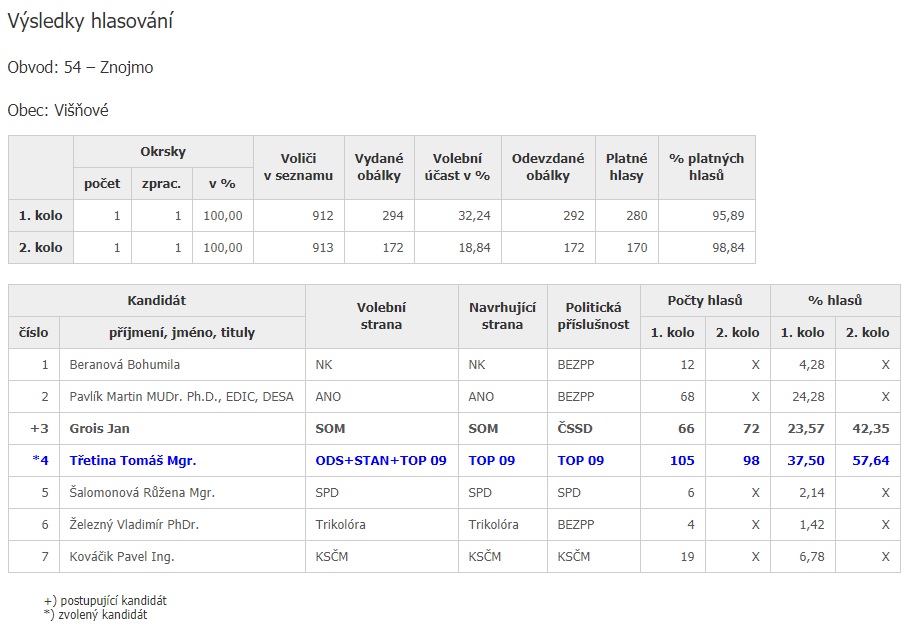Click the 'Okrsky' column group header
Screen dimensions: 916x628
163,152
